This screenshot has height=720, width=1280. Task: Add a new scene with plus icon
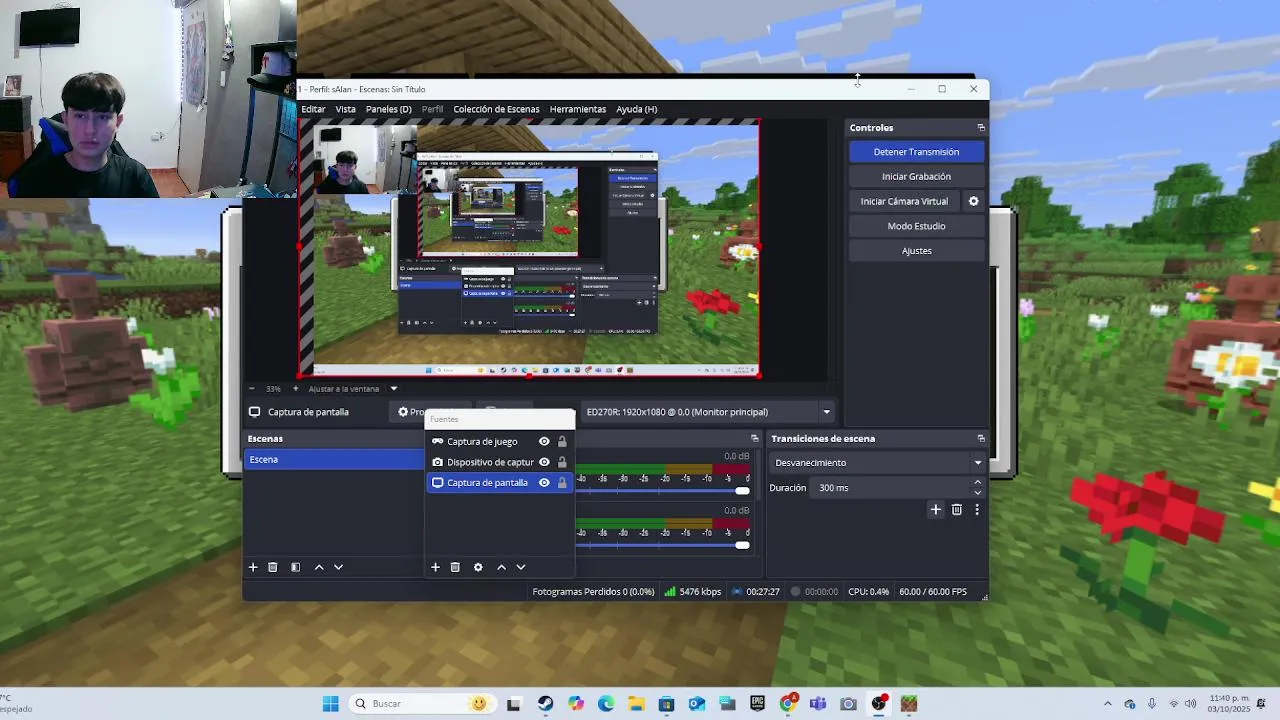[253, 567]
